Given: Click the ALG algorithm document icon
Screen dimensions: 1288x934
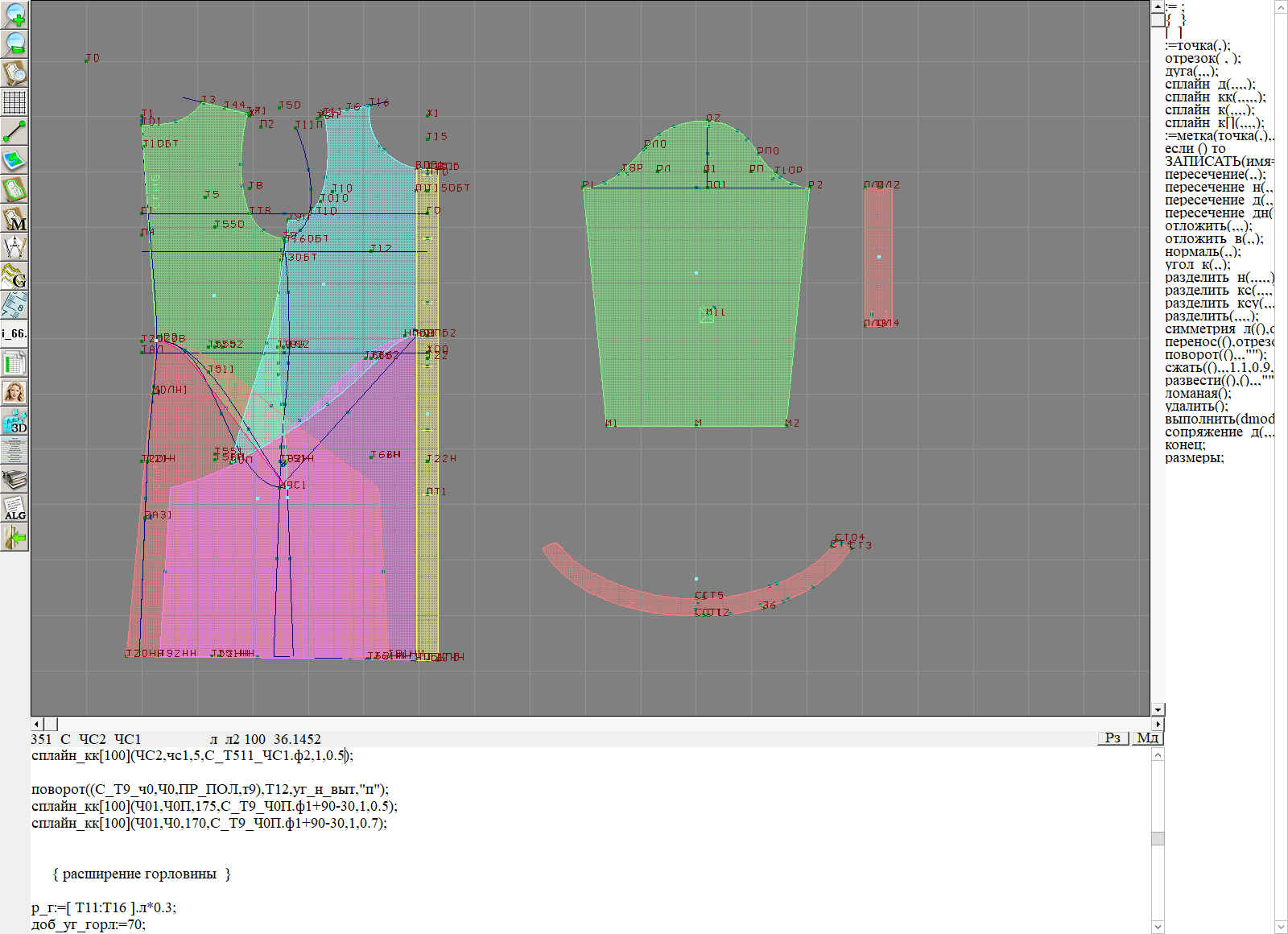Looking at the screenshot, I should [14, 508].
